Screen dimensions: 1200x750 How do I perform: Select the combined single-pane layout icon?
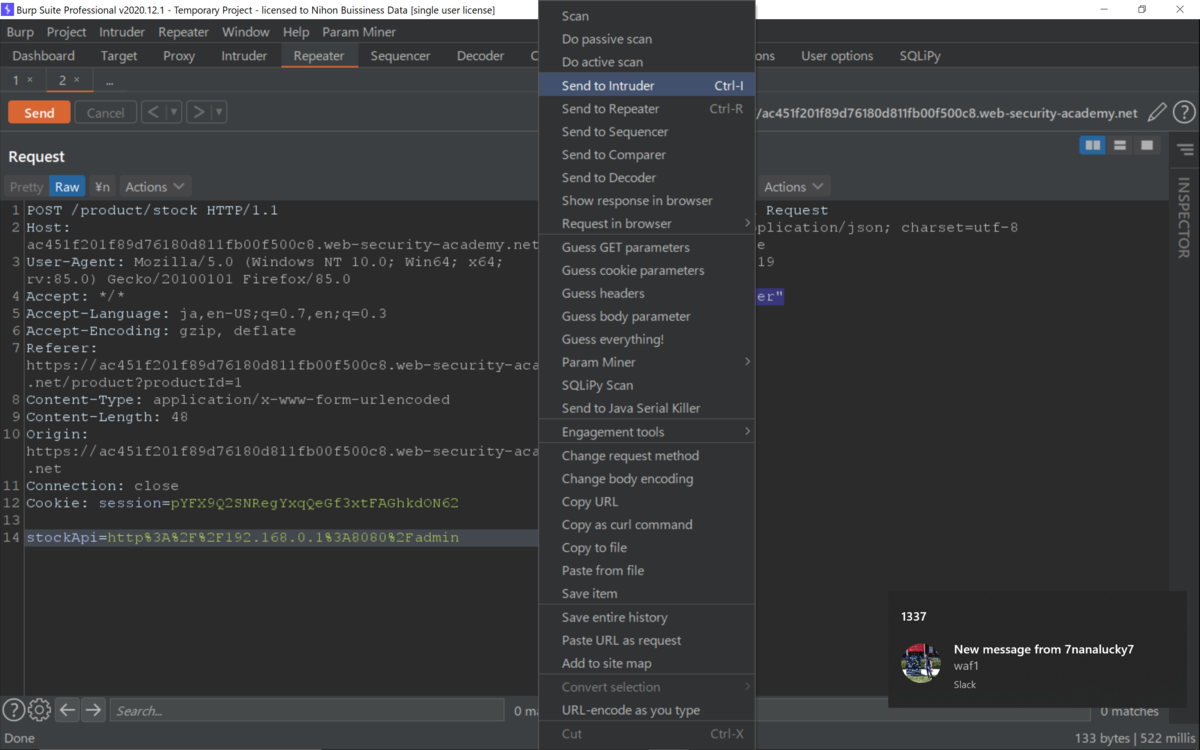click(x=1147, y=146)
